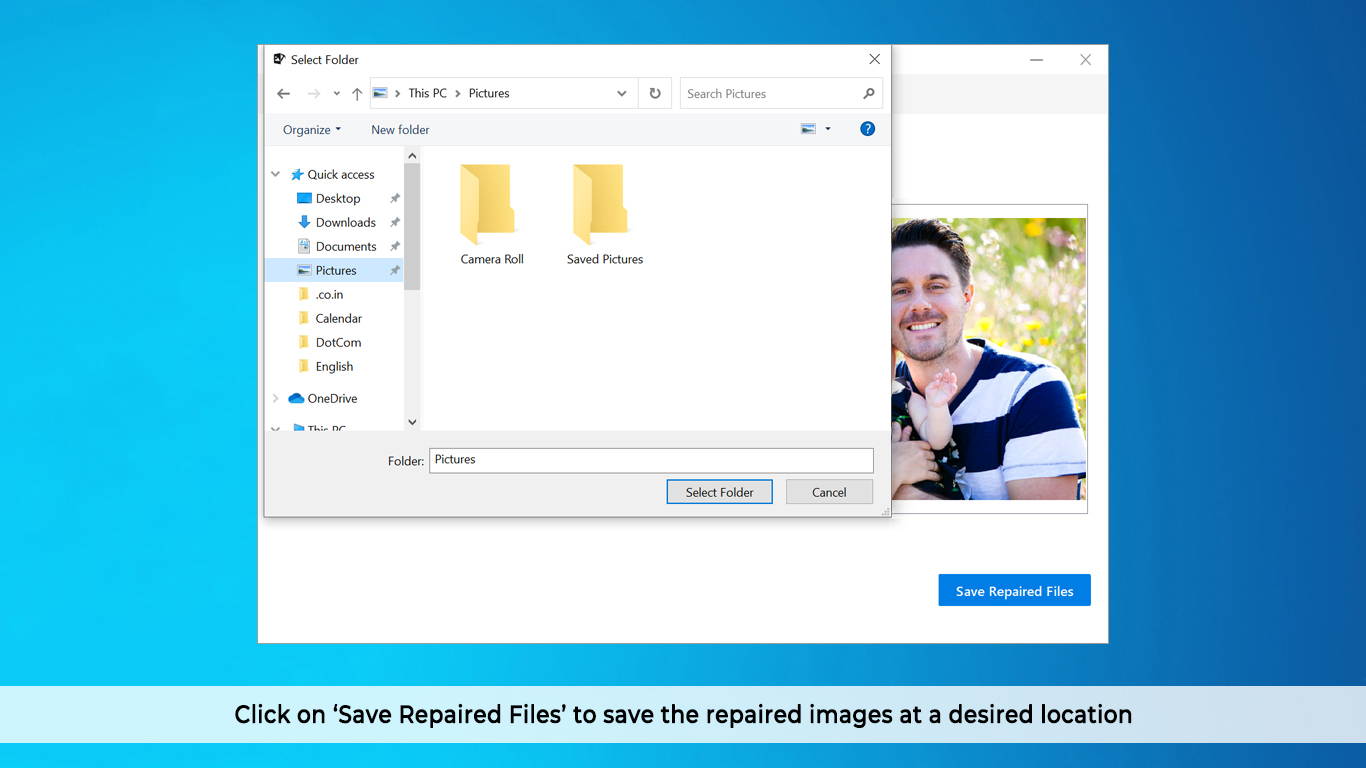Click the Save Repaired Files button
Viewport: 1366px width, 768px height.
point(1014,591)
